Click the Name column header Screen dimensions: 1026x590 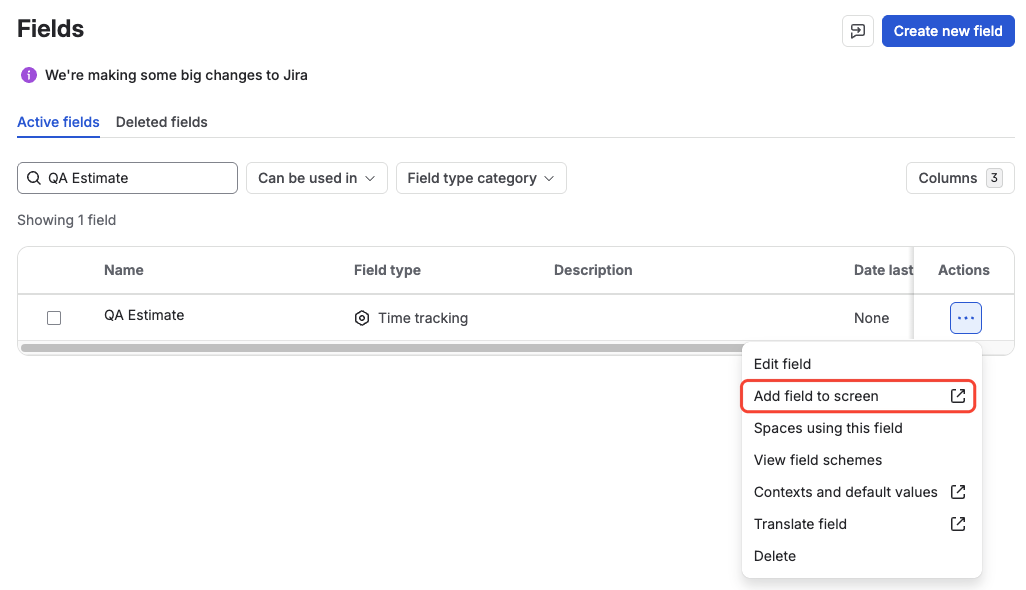pos(124,270)
